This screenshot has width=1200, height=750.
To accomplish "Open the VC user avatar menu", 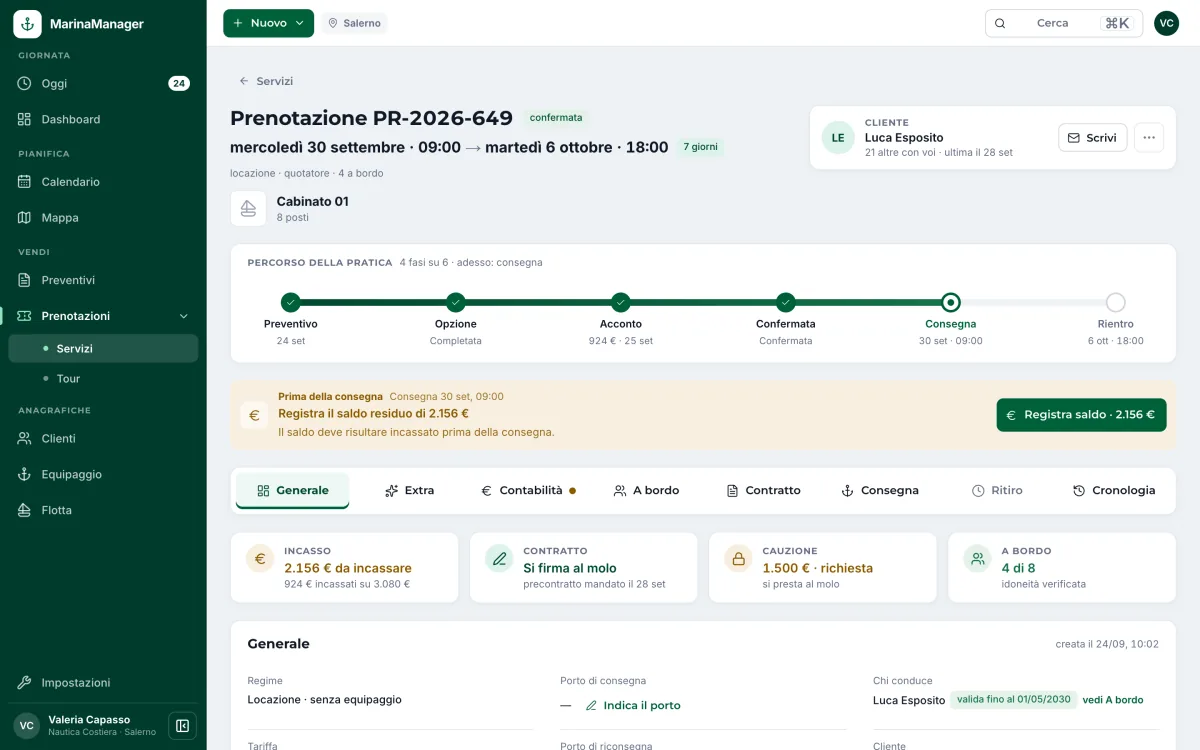I will tap(1166, 23).
